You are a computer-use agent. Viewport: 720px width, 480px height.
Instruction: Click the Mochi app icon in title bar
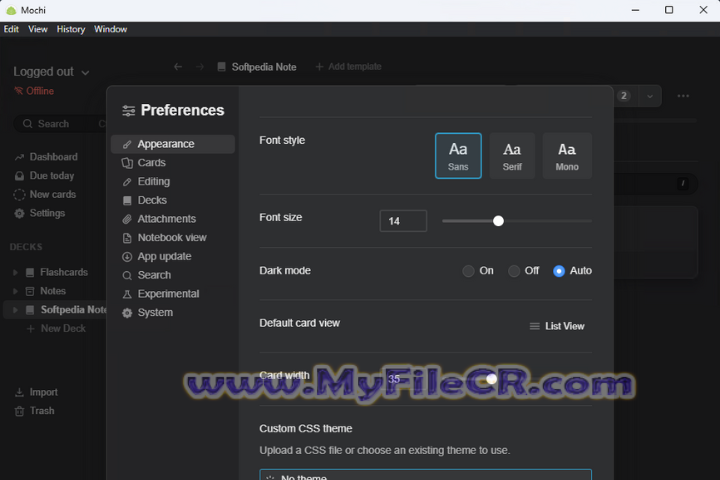(11, 10)
